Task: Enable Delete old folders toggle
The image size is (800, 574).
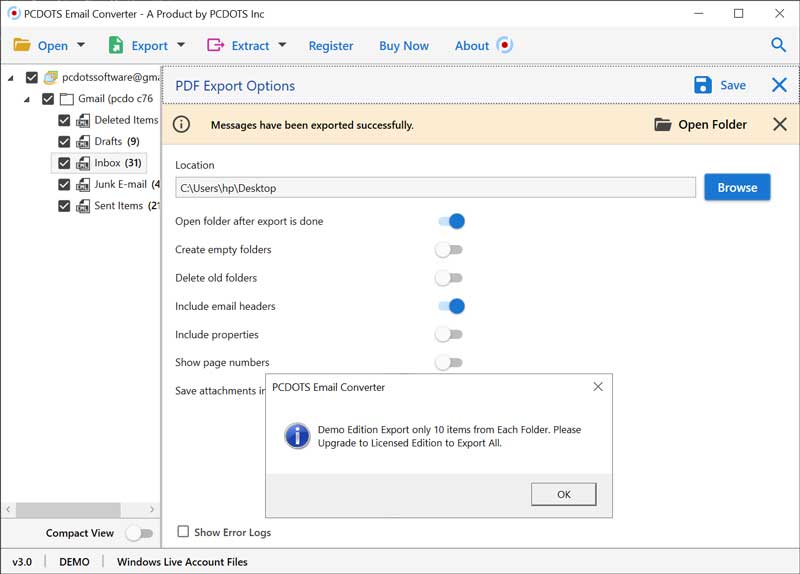Action: [449, 278]
